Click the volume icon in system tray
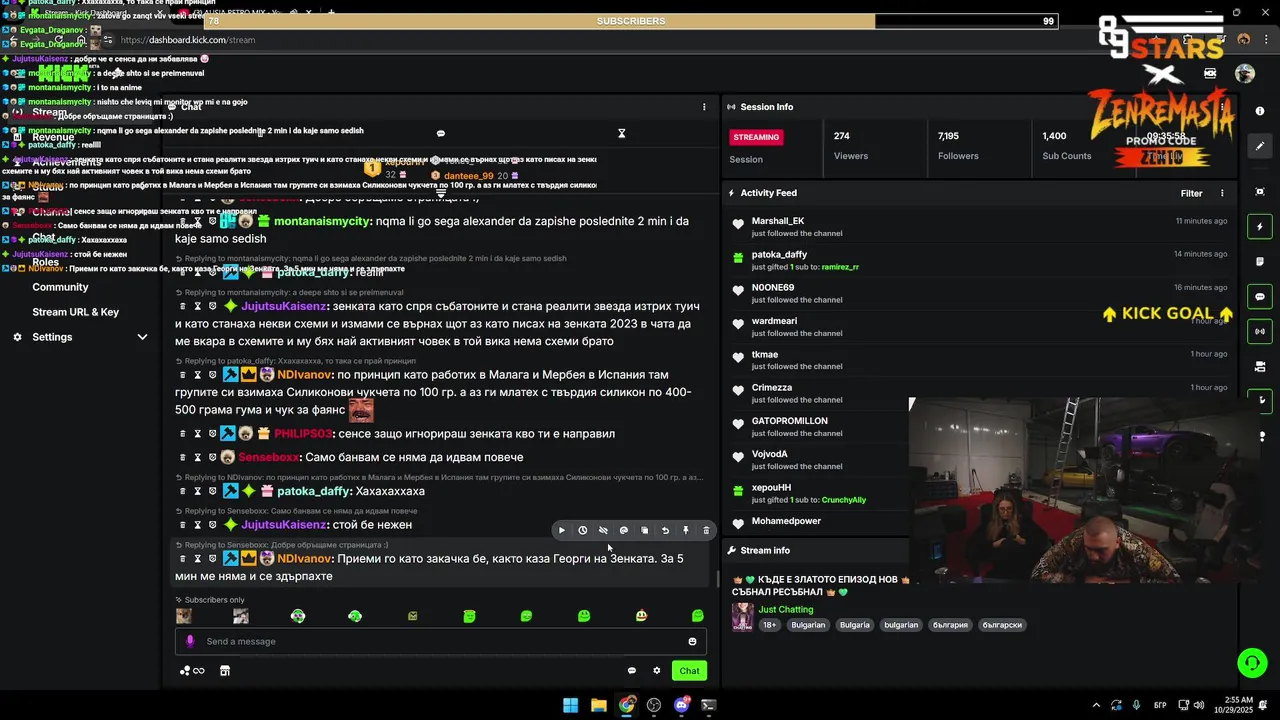The width and height of the screenshot is (1280, 720). pyautogui.click(x=1199, y=705)
